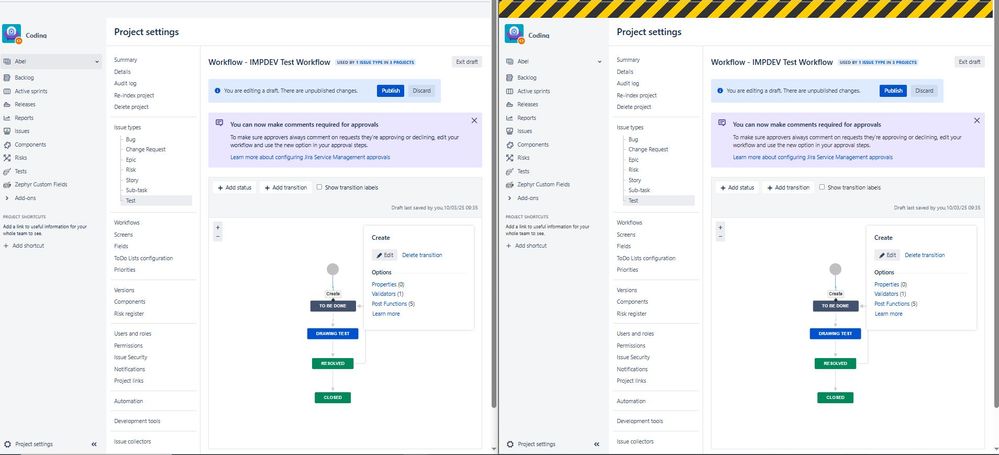Select RESOLVED status in right window

pos(835,363)
